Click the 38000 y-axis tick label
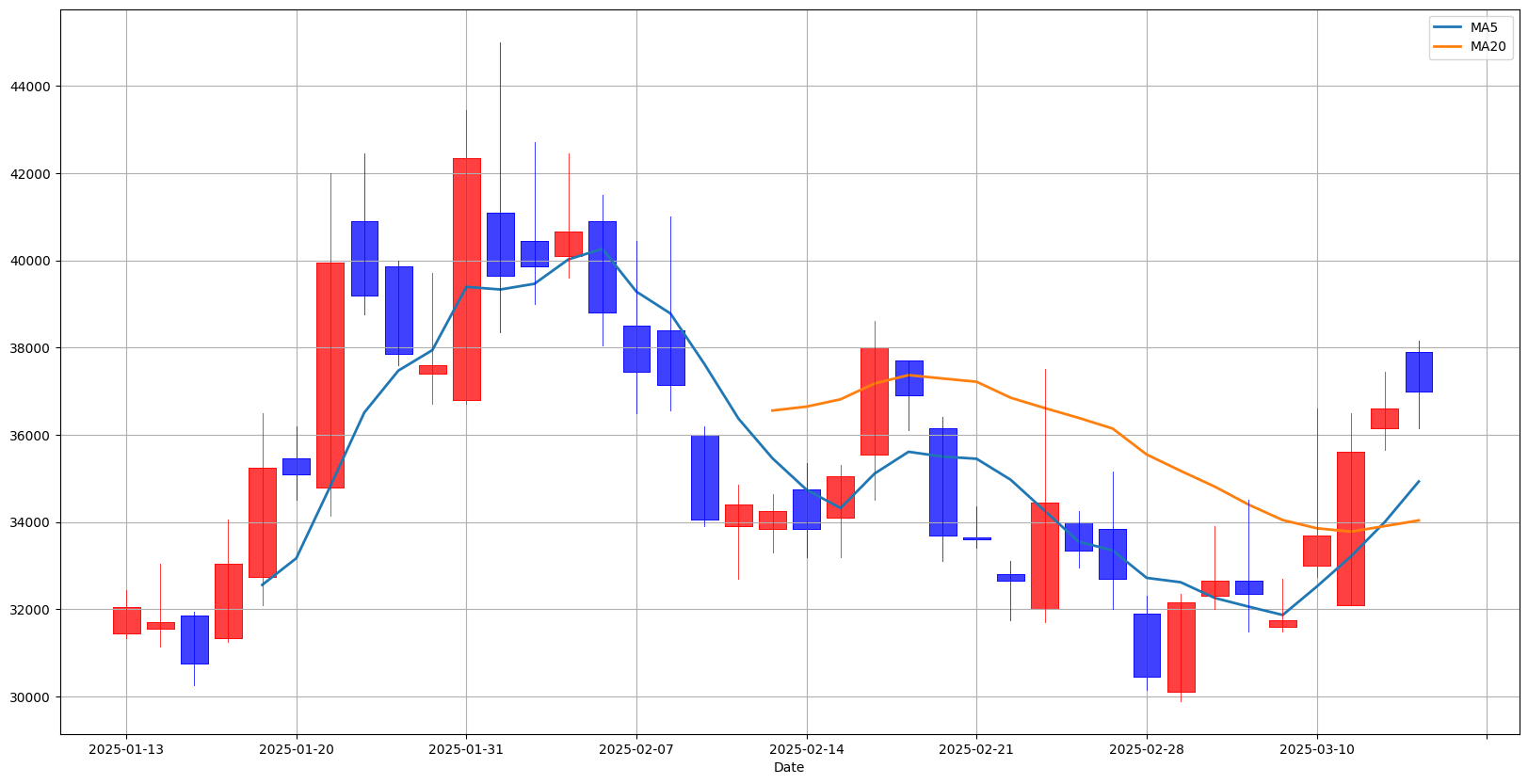Viewport: 1528px width, 784px height. (x=31, y=348)
